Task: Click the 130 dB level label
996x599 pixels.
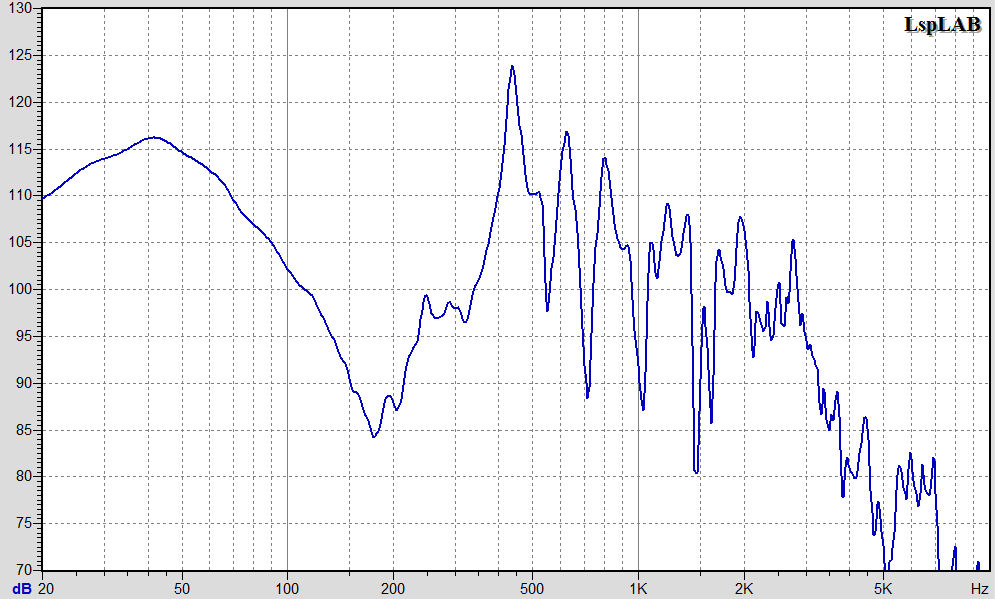Action: (20, 8)
